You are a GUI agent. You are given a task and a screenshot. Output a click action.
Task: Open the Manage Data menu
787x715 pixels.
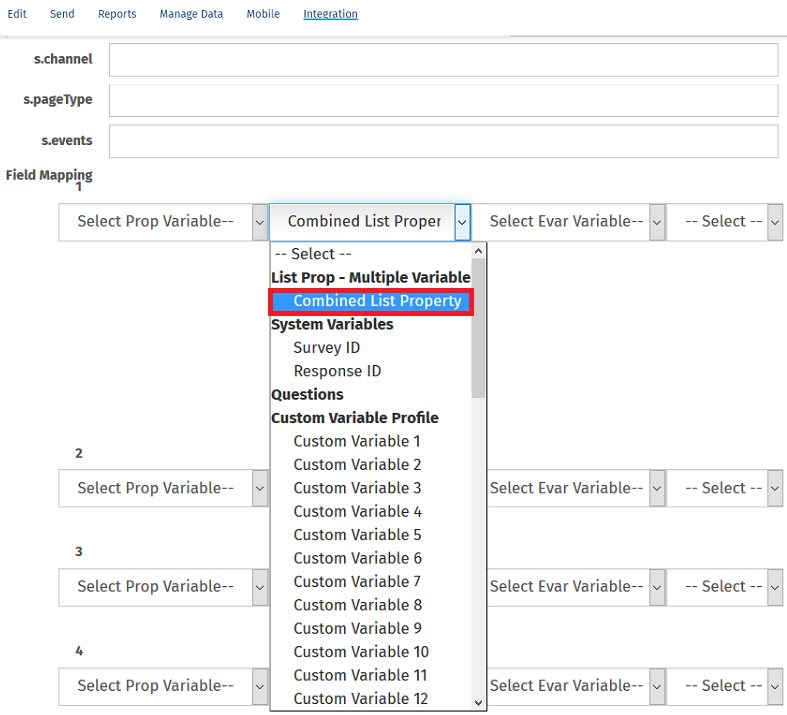[x=191, y=14]
